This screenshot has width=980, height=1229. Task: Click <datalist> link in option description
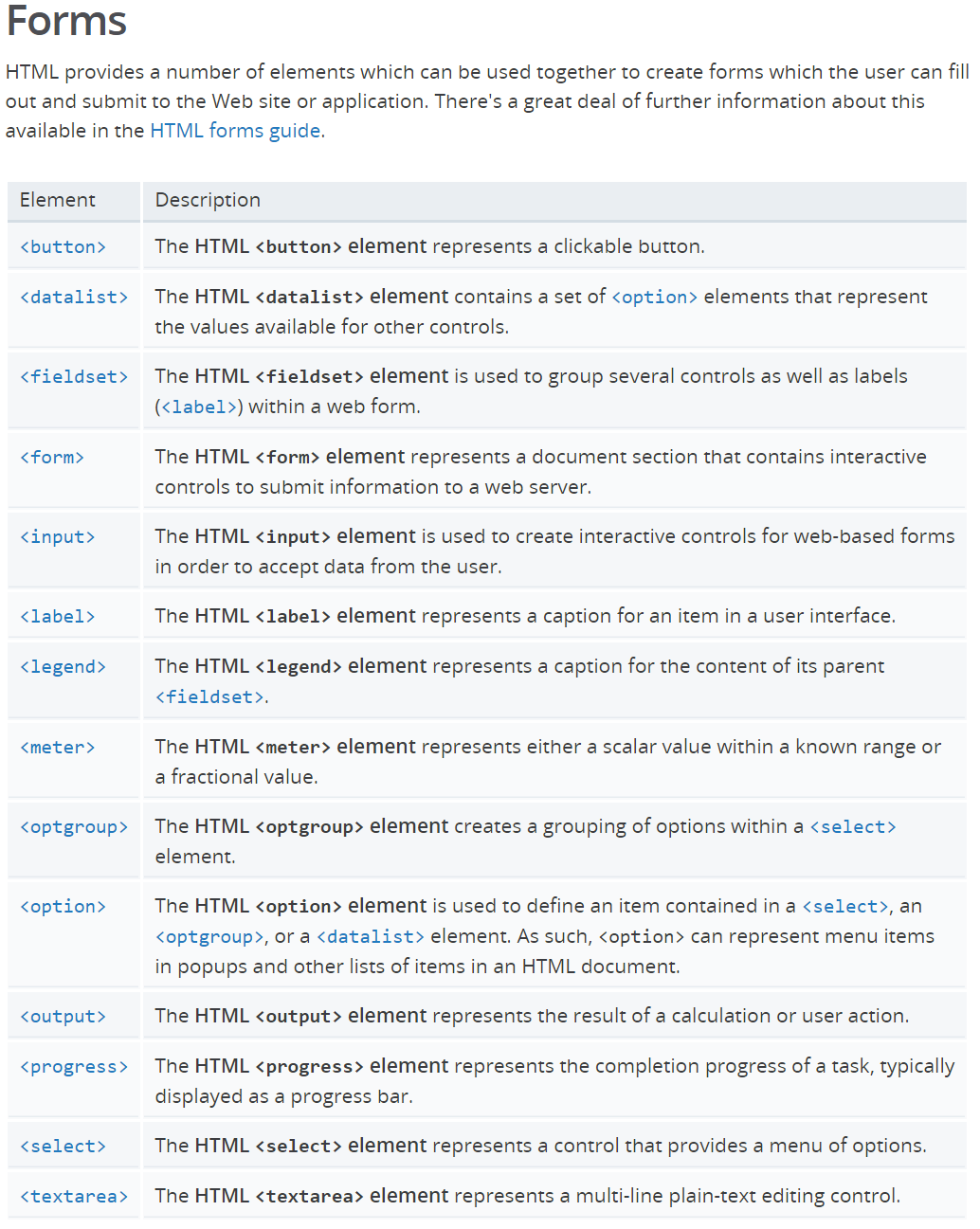[370, 937]
